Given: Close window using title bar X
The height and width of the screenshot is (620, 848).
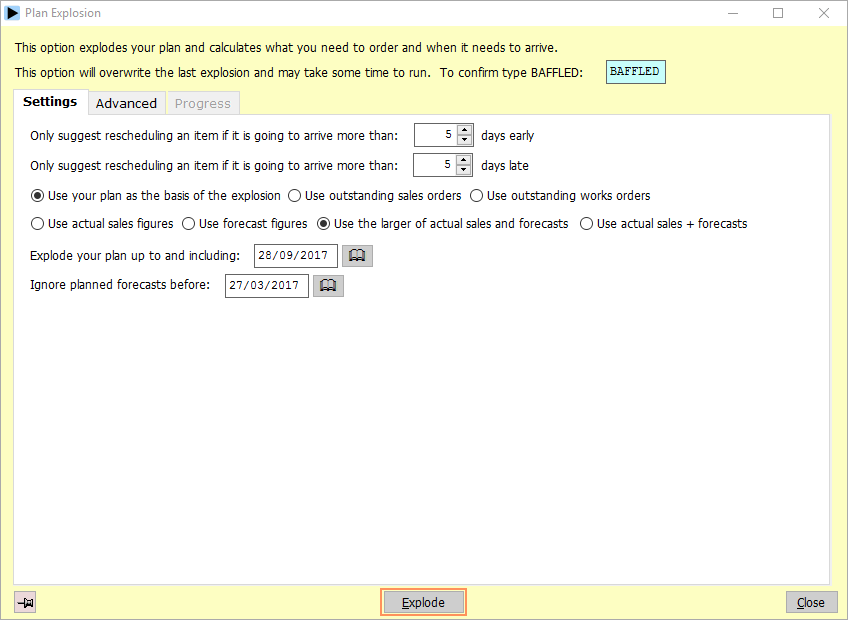Looking at the screenshot, I should [x=824, y=13].
